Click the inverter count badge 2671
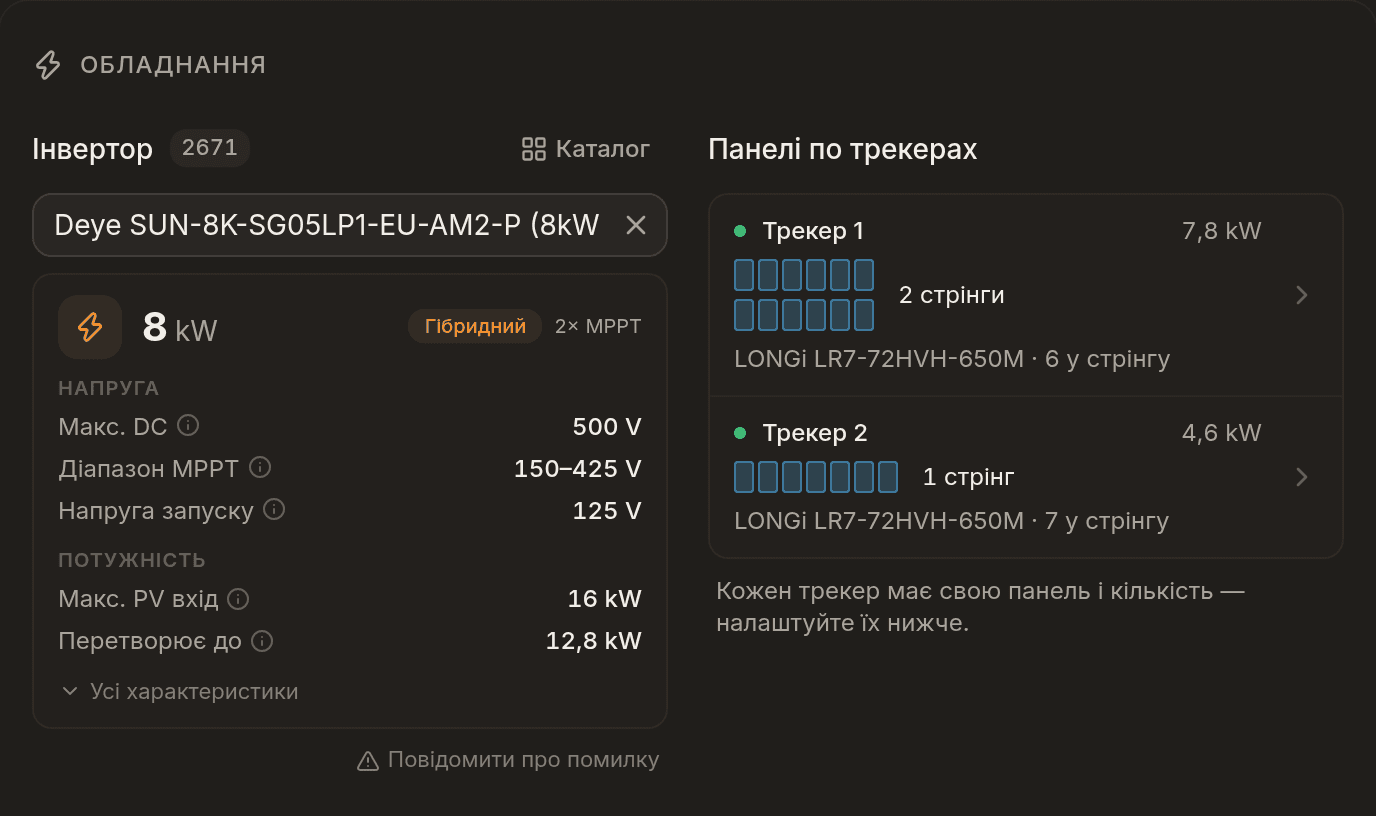 (210, 148)
